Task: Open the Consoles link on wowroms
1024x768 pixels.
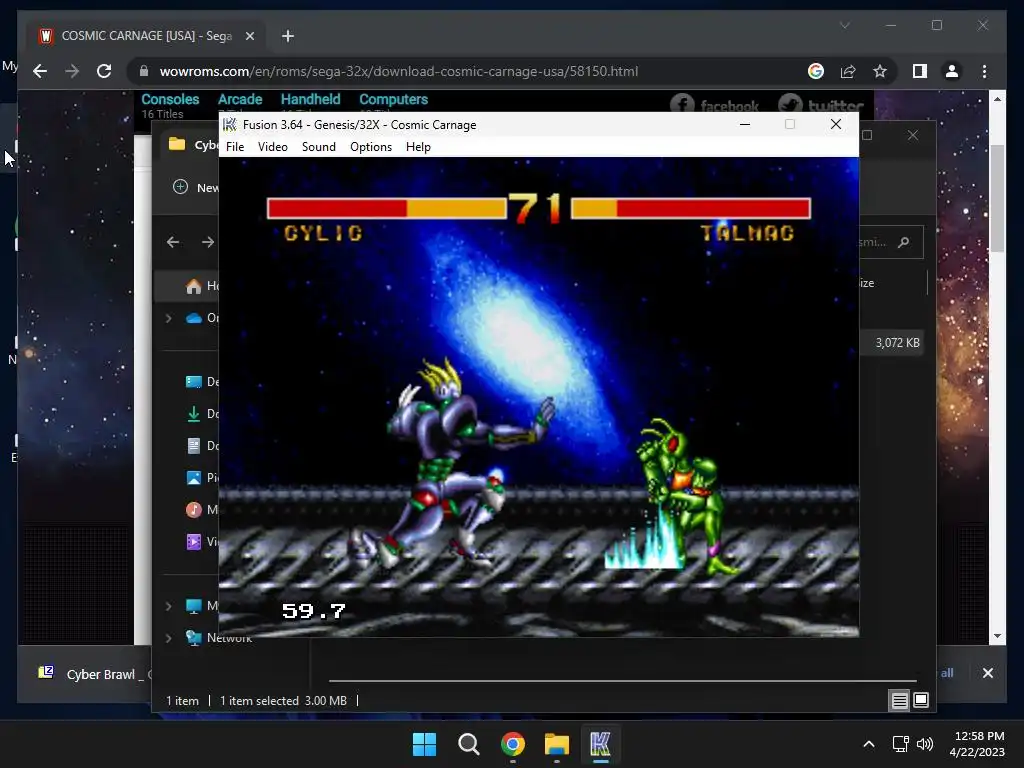Action: point(170,99)
